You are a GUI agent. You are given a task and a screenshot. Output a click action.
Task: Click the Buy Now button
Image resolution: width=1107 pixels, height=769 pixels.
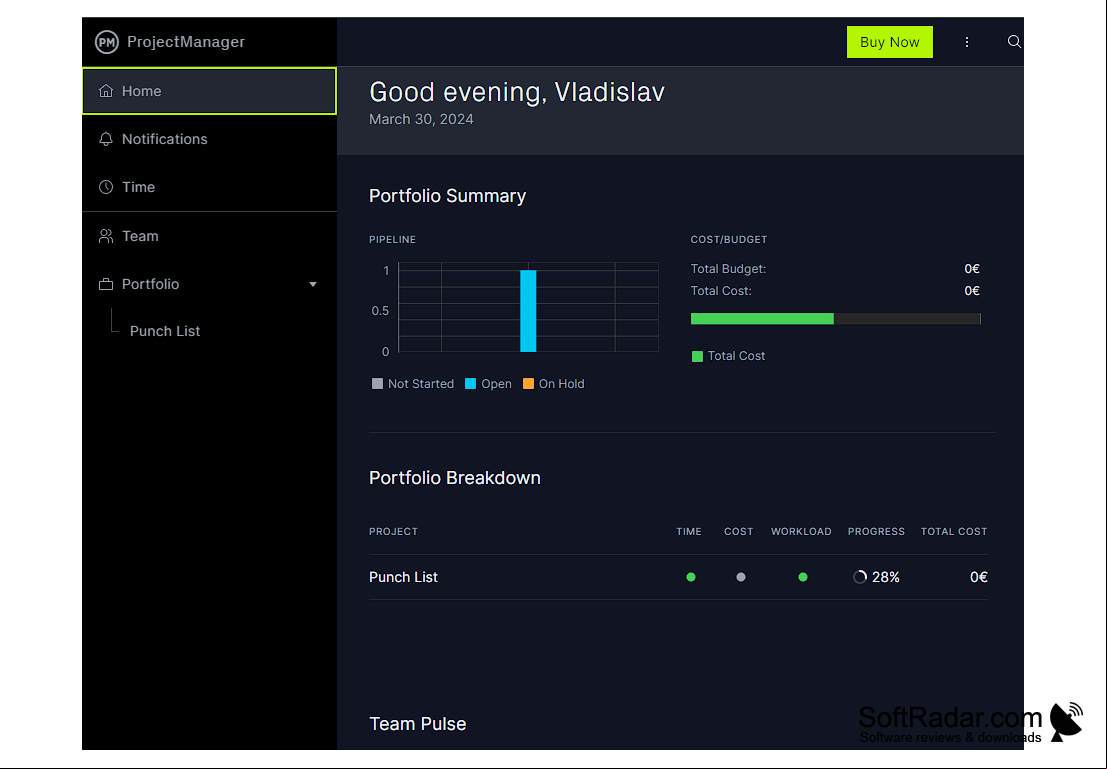(x=890, y=42)
